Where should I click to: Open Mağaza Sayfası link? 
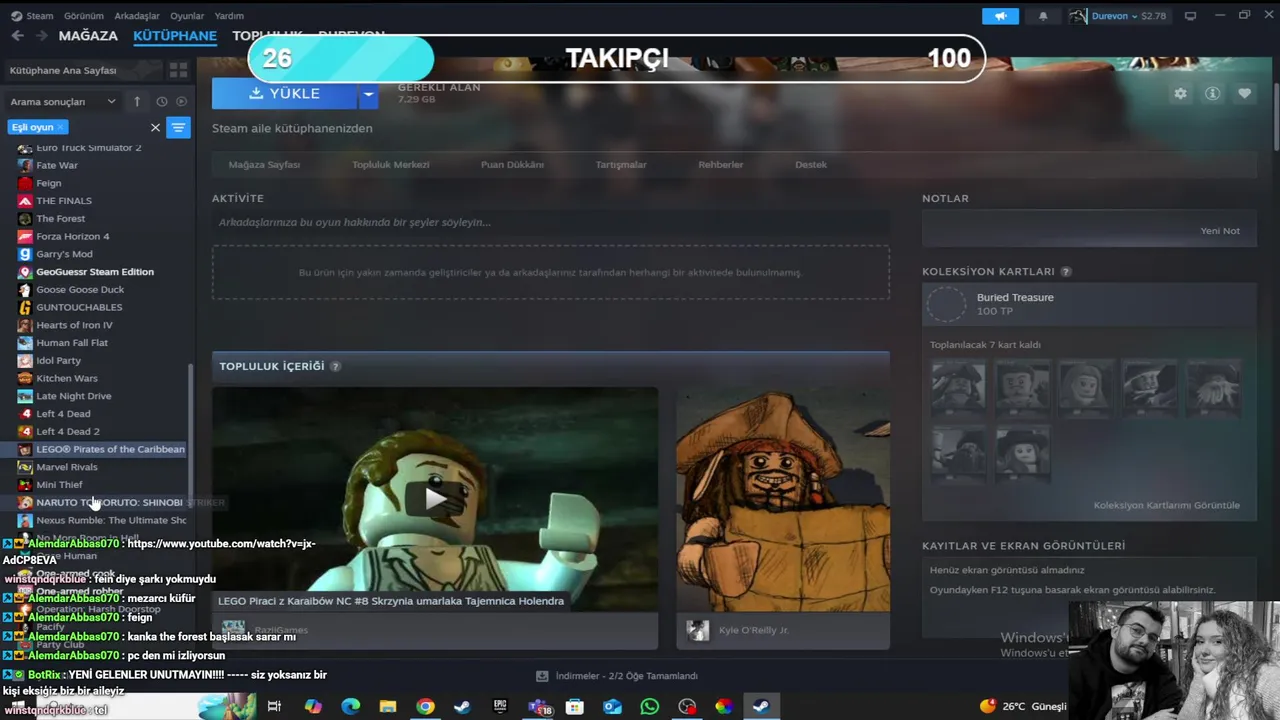[x=264, y=164]
